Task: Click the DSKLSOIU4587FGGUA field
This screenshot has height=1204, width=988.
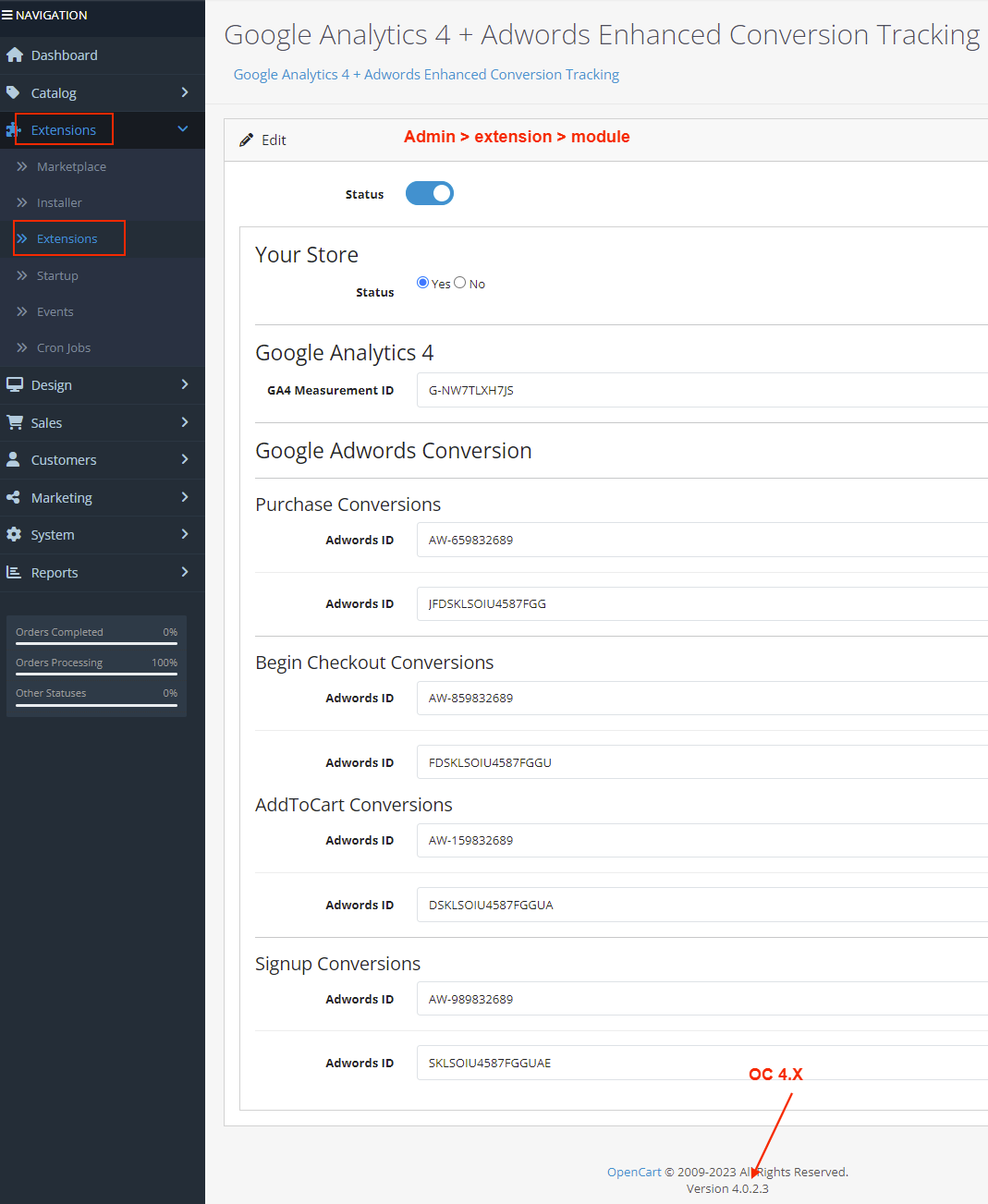Action: (x=702, y=905)
